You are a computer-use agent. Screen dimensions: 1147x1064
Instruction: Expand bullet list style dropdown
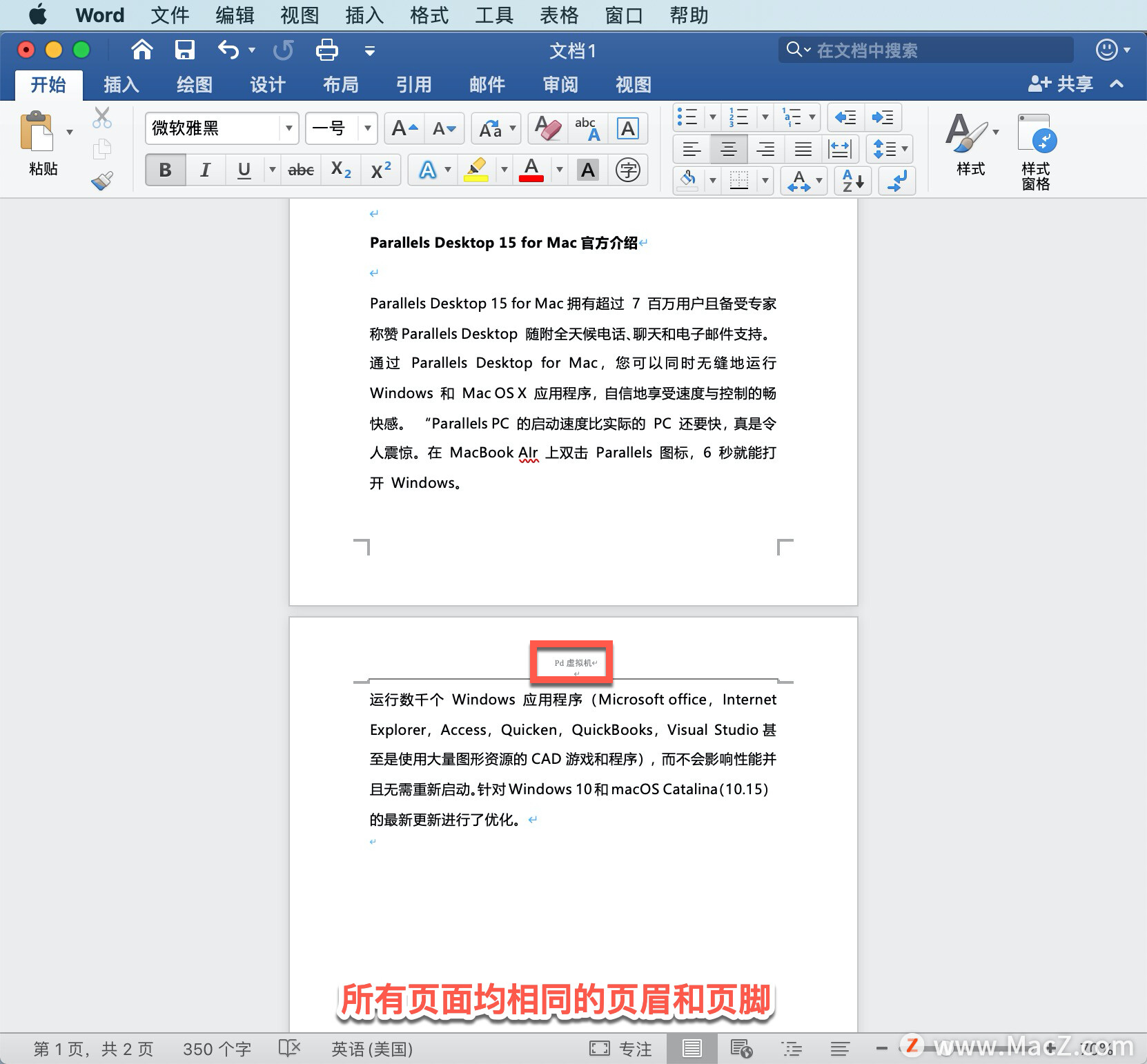coord(712,117)
